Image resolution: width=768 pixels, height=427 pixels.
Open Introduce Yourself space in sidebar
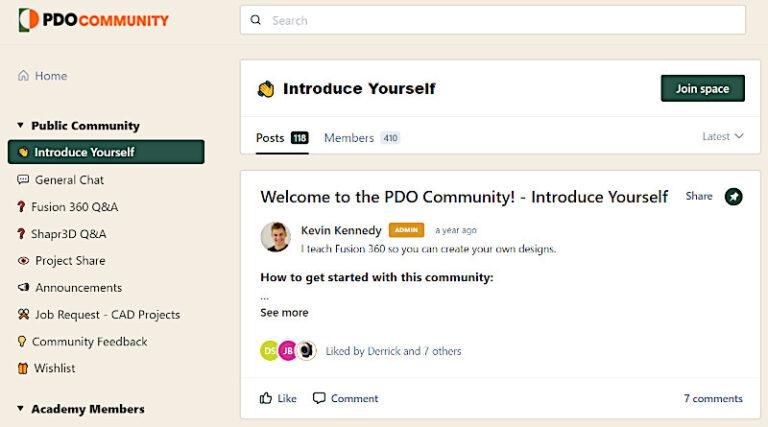106,152
